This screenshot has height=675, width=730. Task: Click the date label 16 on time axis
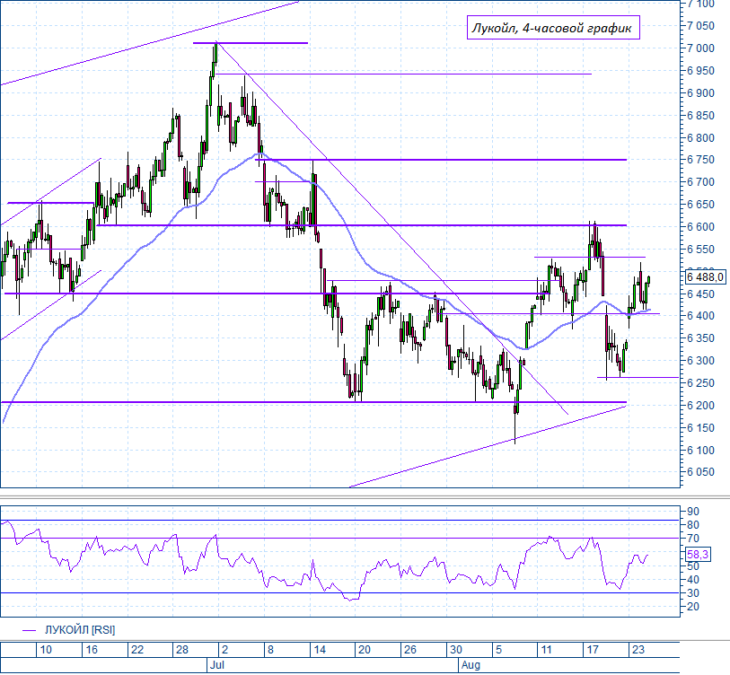click(x=92, y=650)
